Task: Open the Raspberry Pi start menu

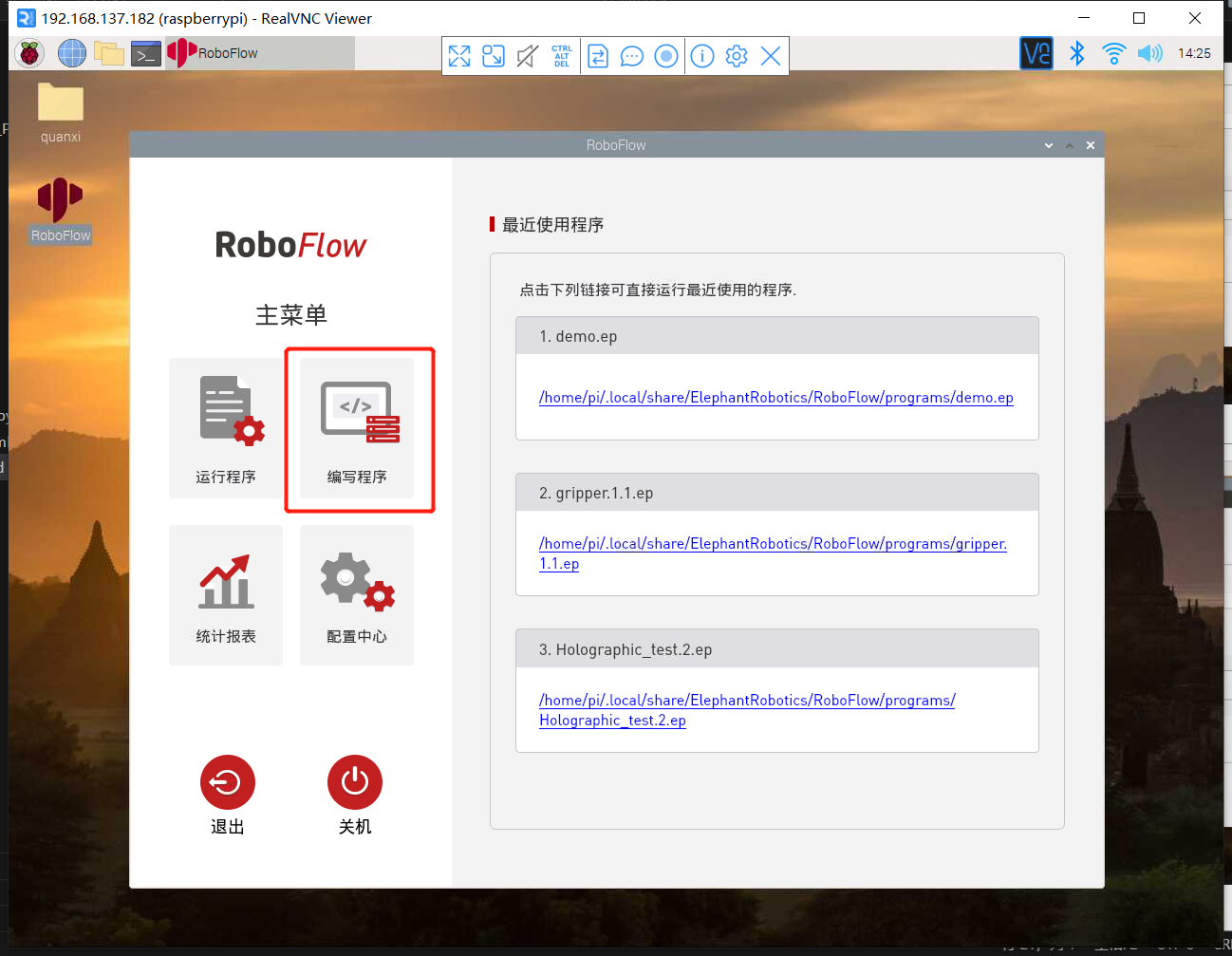Action: pyautogui.click(x=30, y=54)
